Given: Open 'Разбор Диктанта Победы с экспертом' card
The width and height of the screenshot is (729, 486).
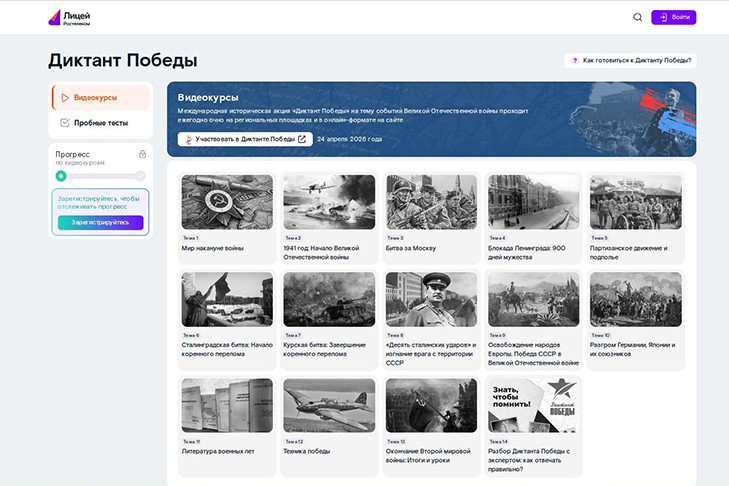Looking at the screenshot, I should pyautogui.click(x=533, y=420).
